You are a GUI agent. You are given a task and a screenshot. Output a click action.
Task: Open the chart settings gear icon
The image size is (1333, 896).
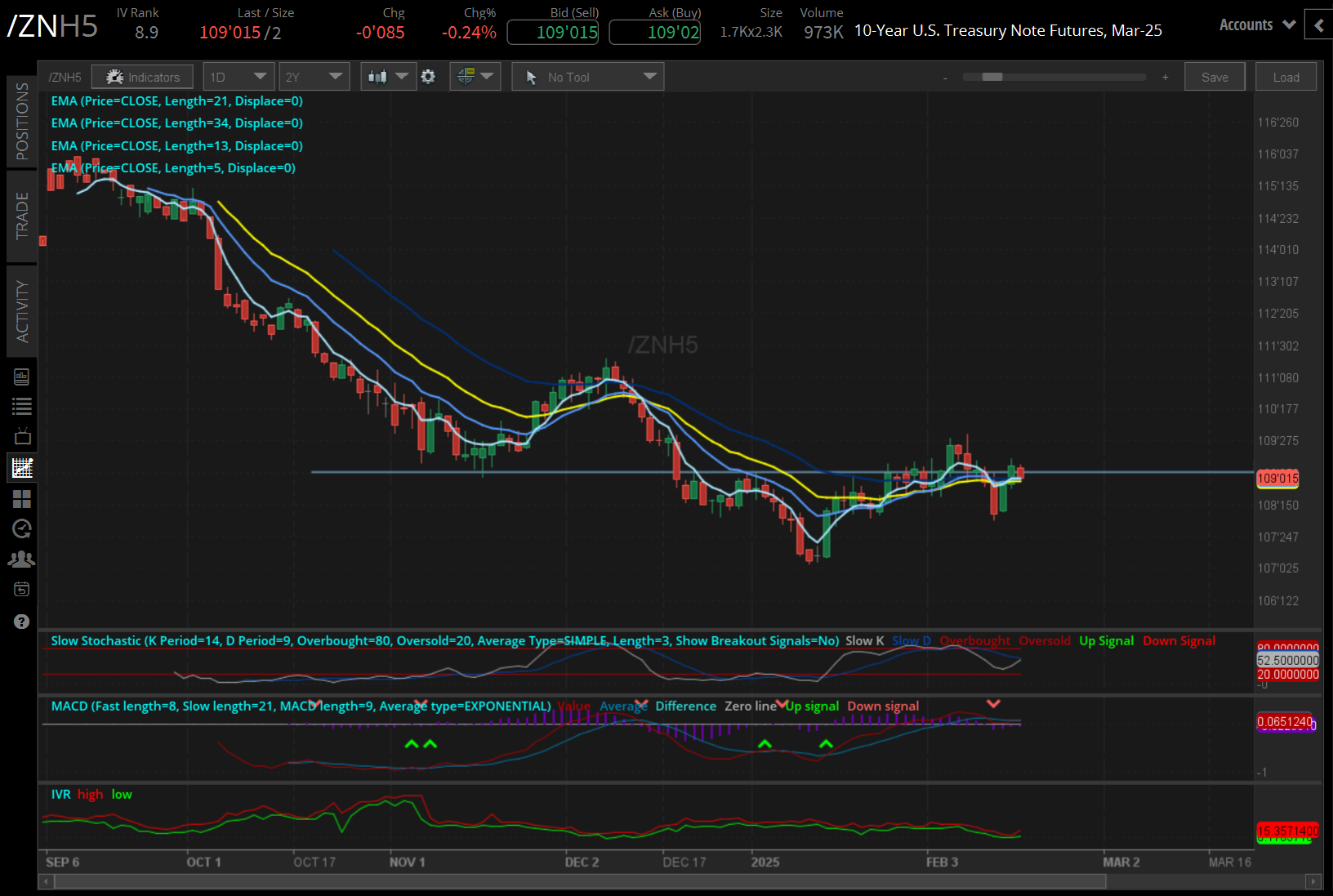pos(428,76)
